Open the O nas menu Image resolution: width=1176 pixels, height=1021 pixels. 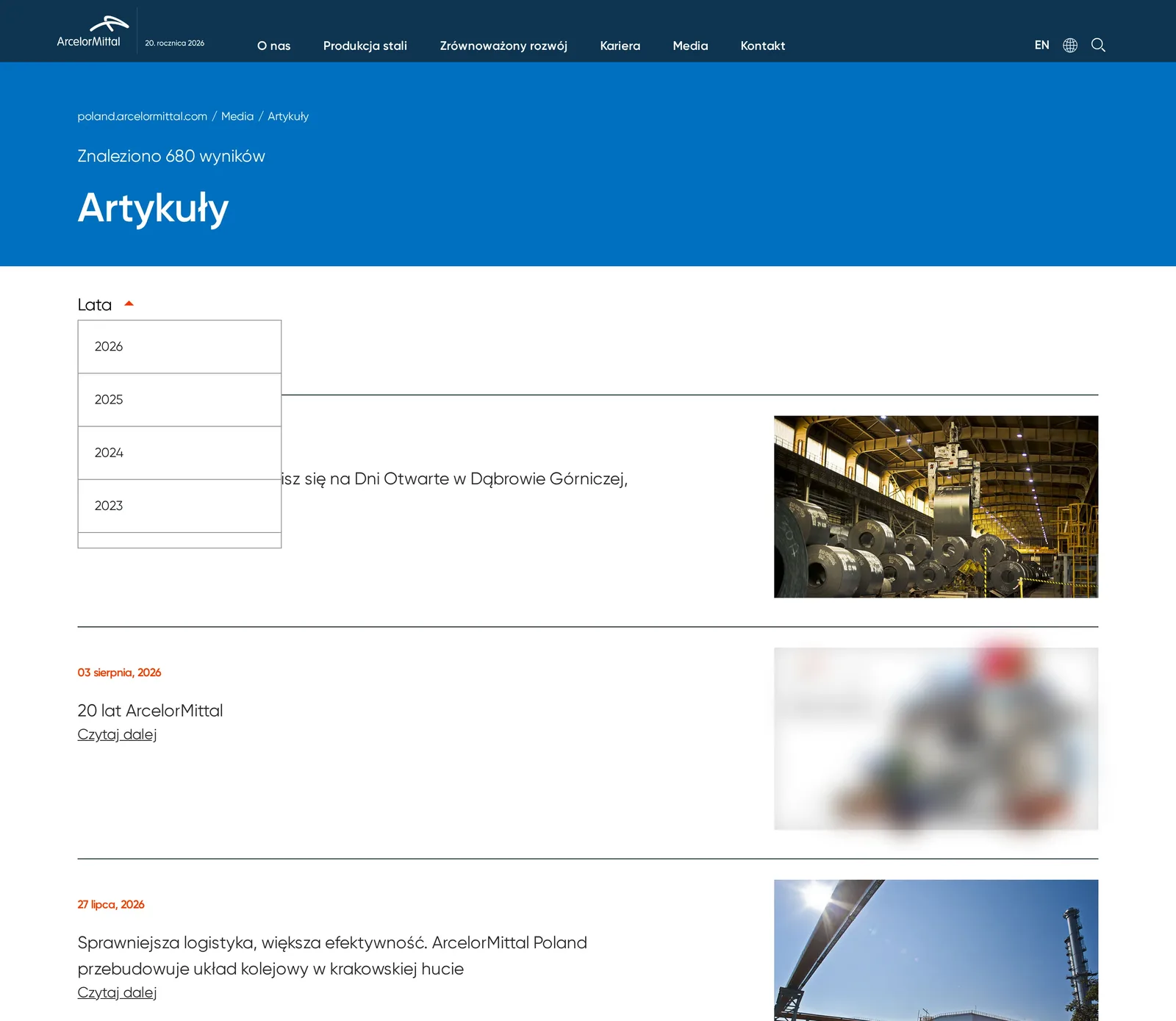pos(273,46)
